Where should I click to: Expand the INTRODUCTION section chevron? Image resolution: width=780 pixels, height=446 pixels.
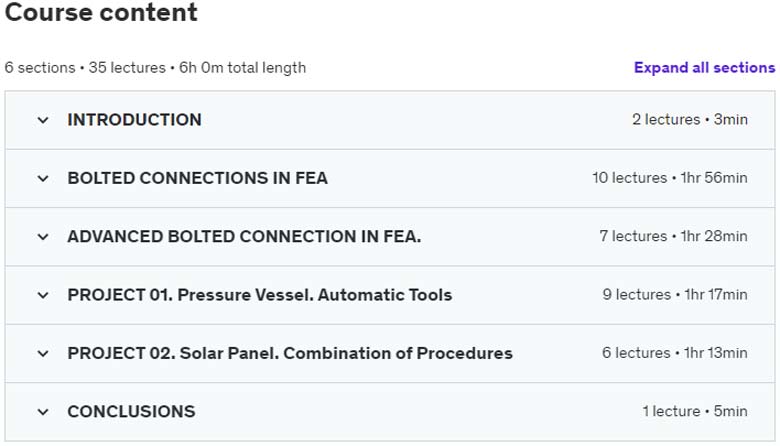(x=43, y=120)
